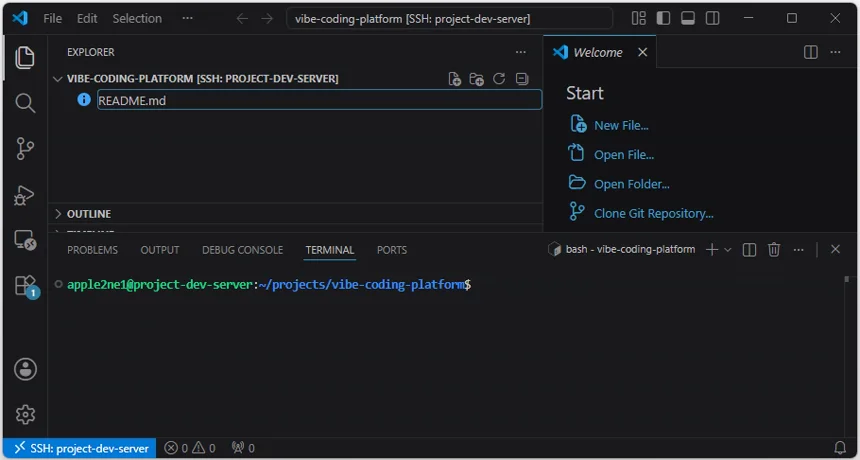This screenshot has height=460, width=860.
Task: Open Manage gear settings menu
Action: 25,414
